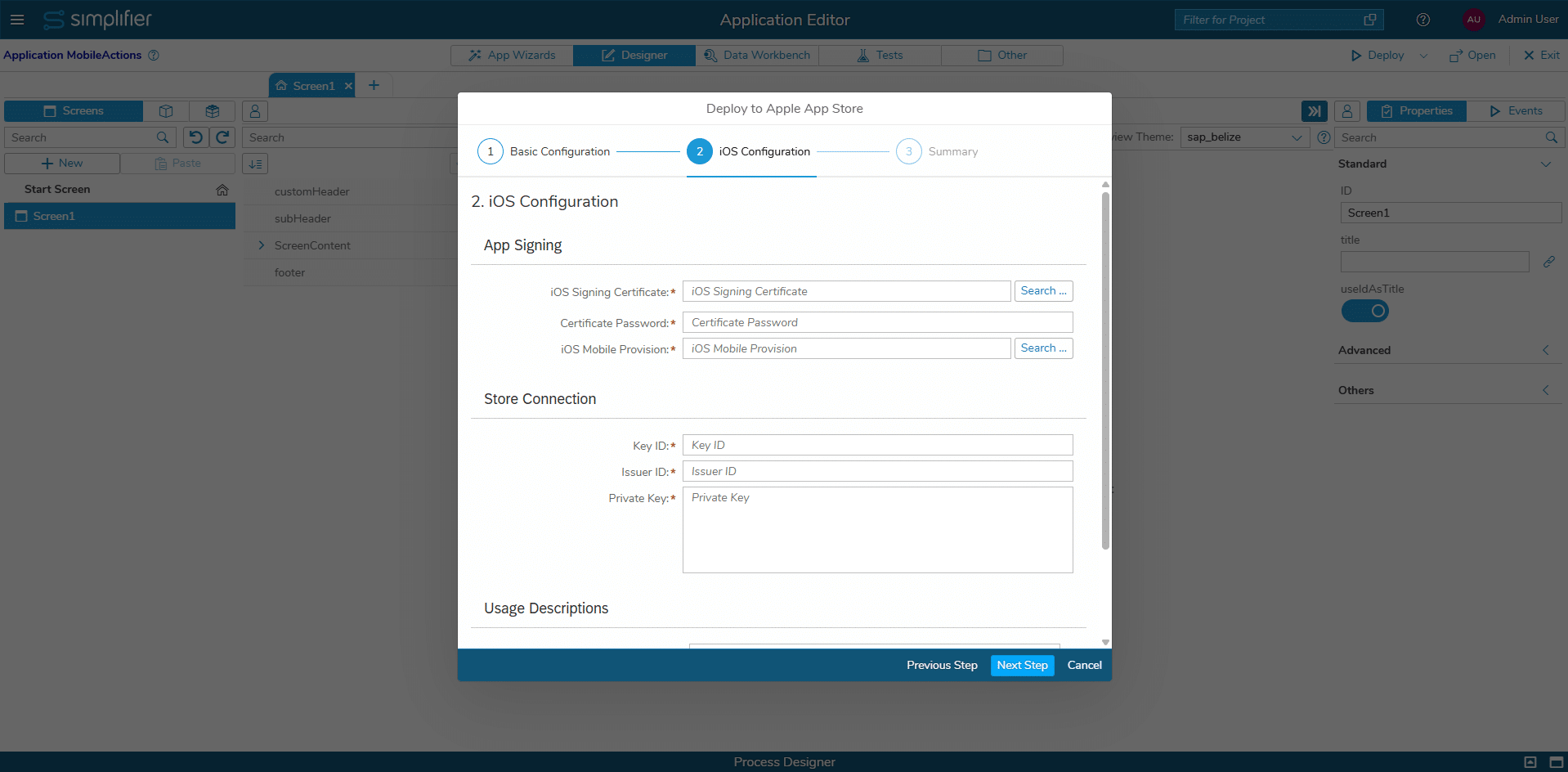Screen dimensions: 1568x772
Task: Add a new screen tab with plus
Action: (374, 85)
